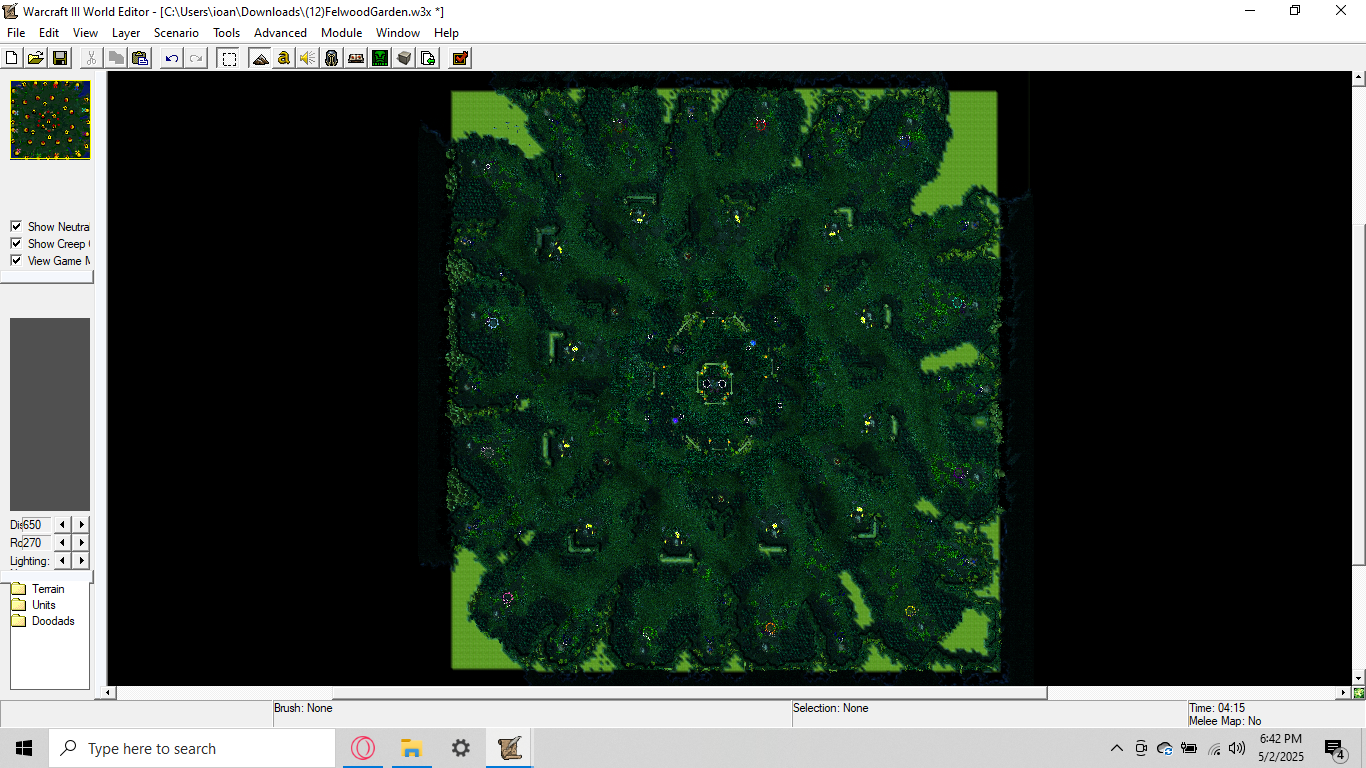Click the minimap preview thumbnail
1366x768 pixels.
pos(50,120)
